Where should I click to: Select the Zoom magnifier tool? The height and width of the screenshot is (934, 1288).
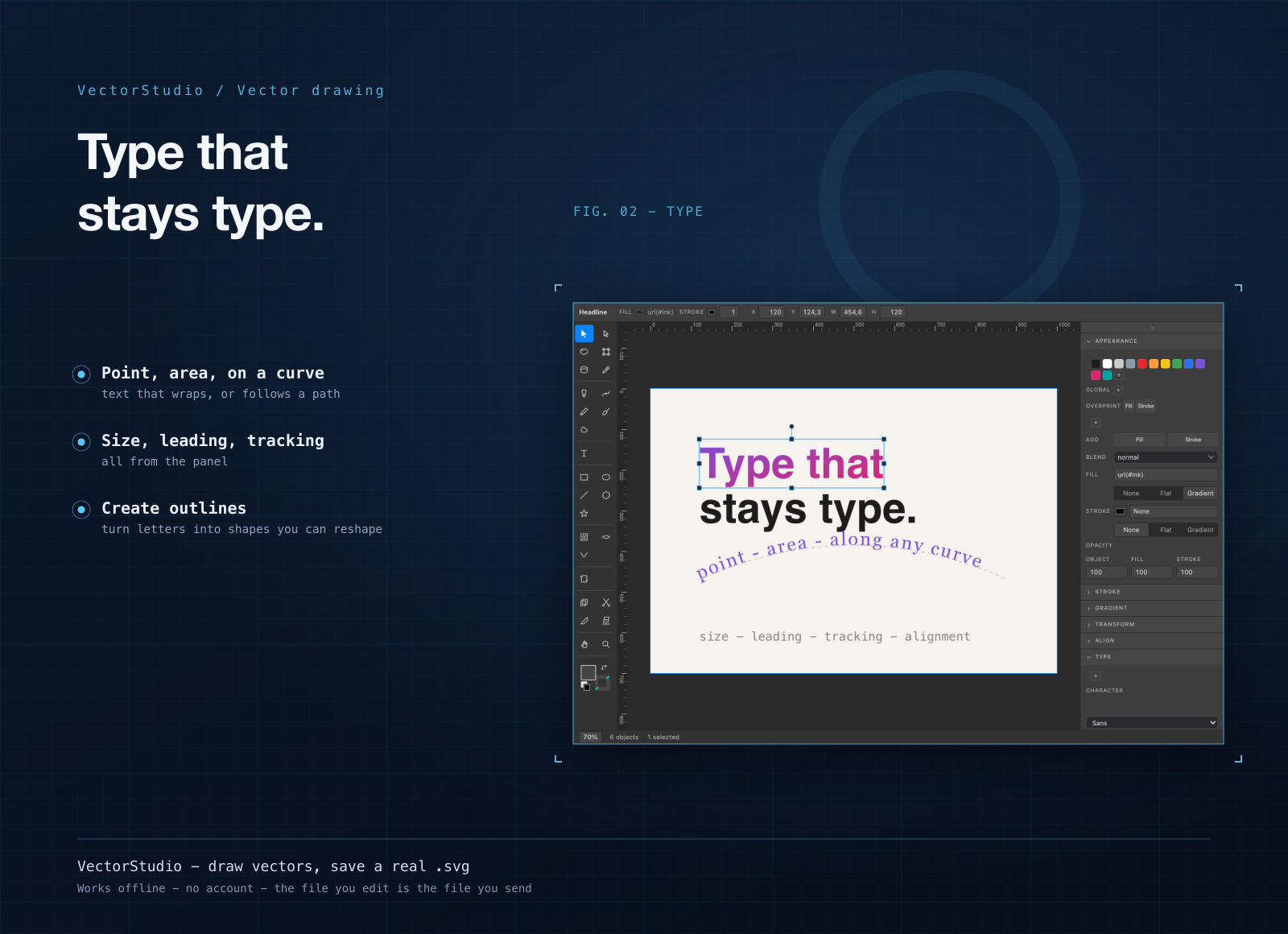[606, 644]
